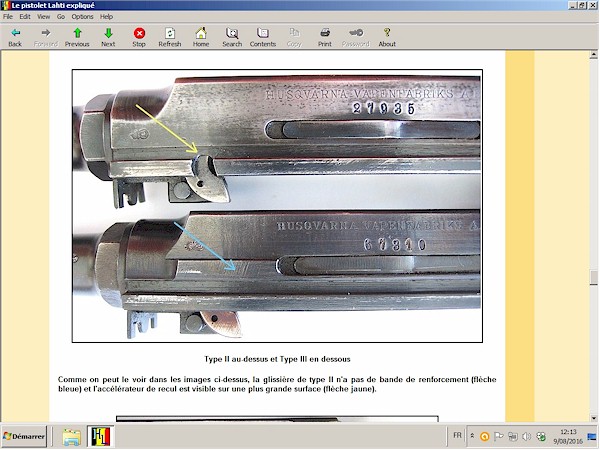The image size is (600, 450).
Task: Open the Options menu
Action: [x=82, y=16]
